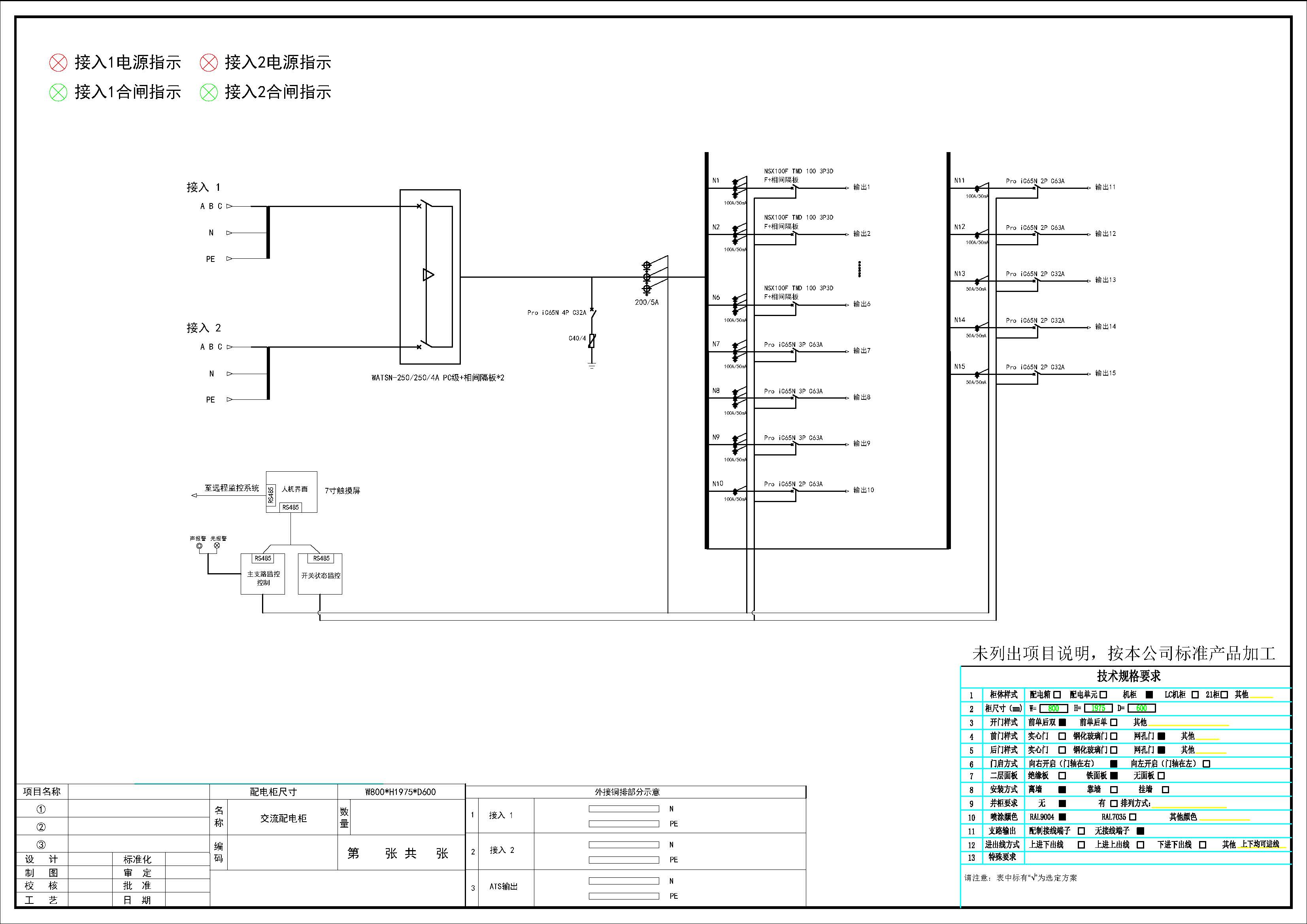Click the circled number ② in the title block
The height and width of the screenshot is (924, 1307).
coord(41,827)
